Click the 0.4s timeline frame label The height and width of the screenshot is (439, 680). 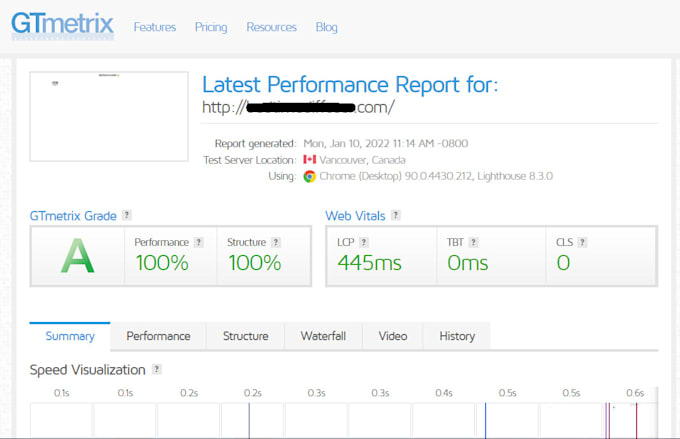444,393
